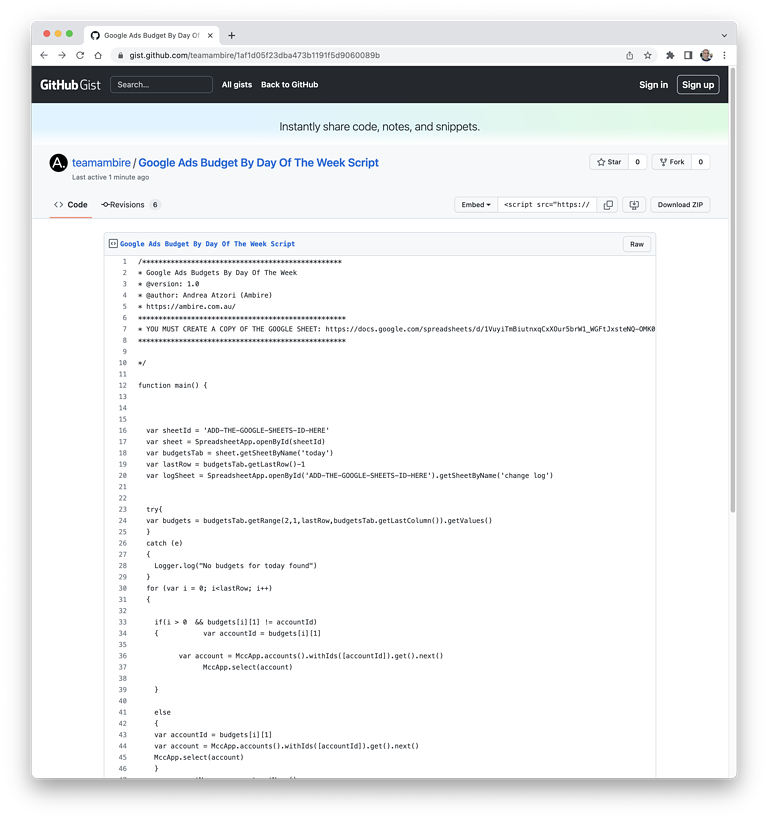The image size is (767, 820).
Task: Open Chrome profile menu via avatar
Action: [705, 57]
